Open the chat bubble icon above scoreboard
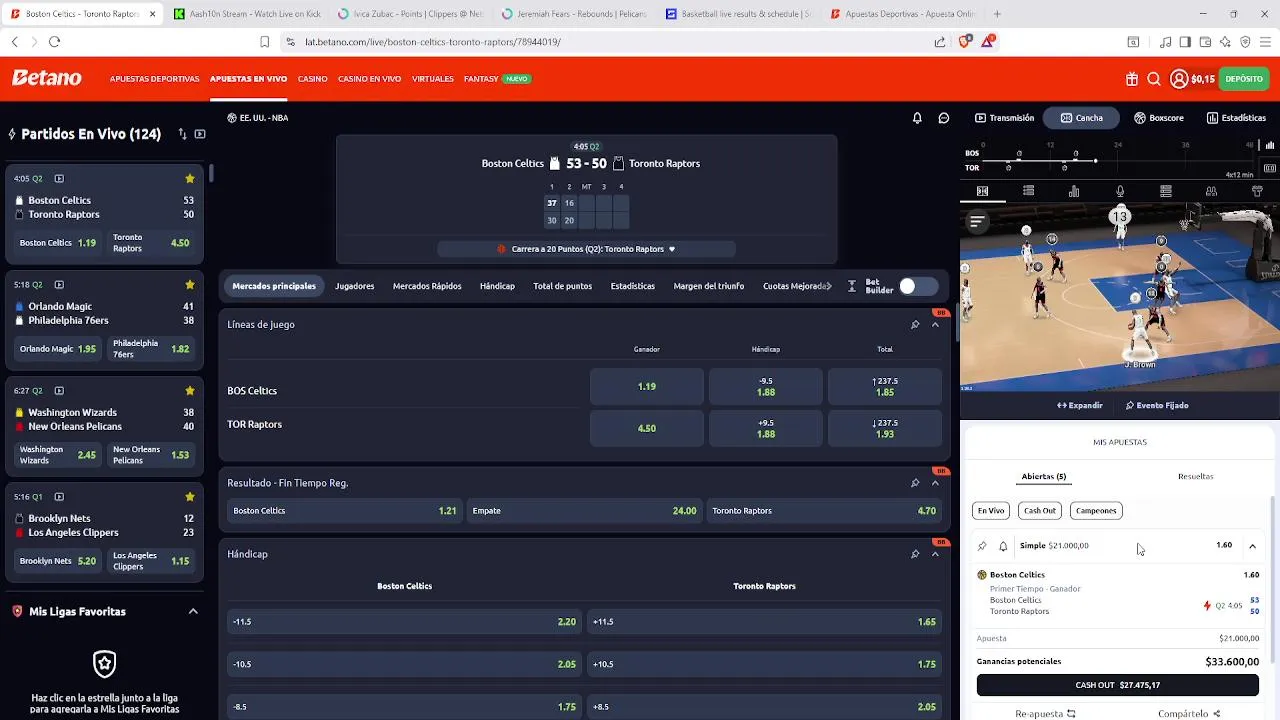 point(943,118)
